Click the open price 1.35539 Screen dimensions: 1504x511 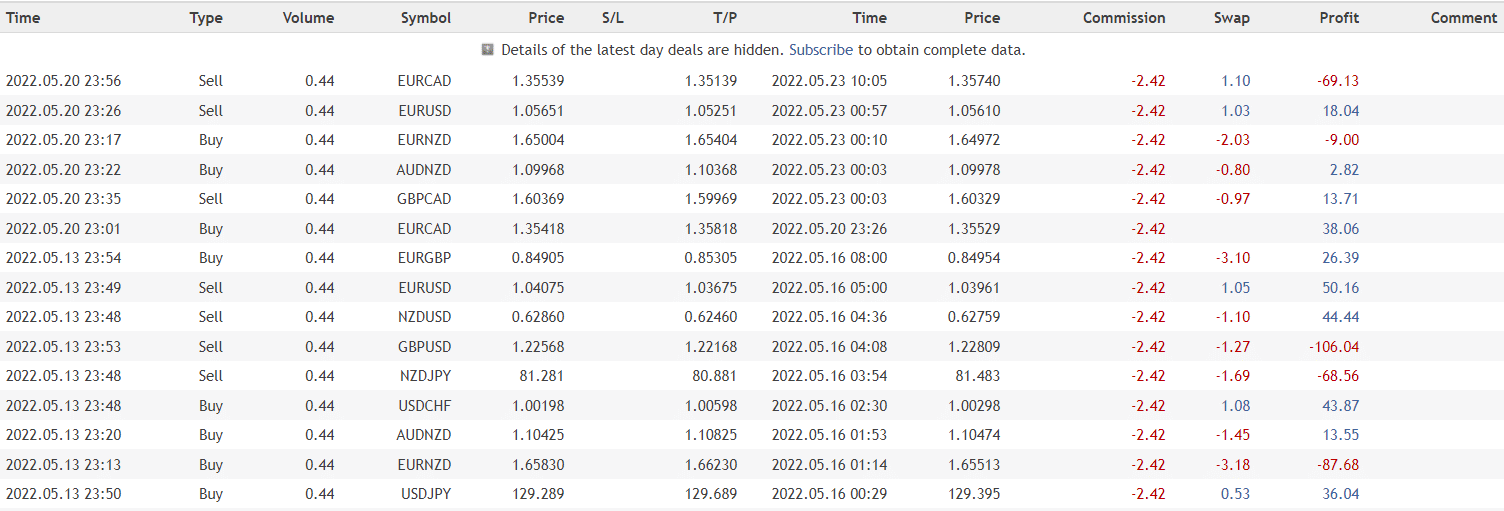538,81
